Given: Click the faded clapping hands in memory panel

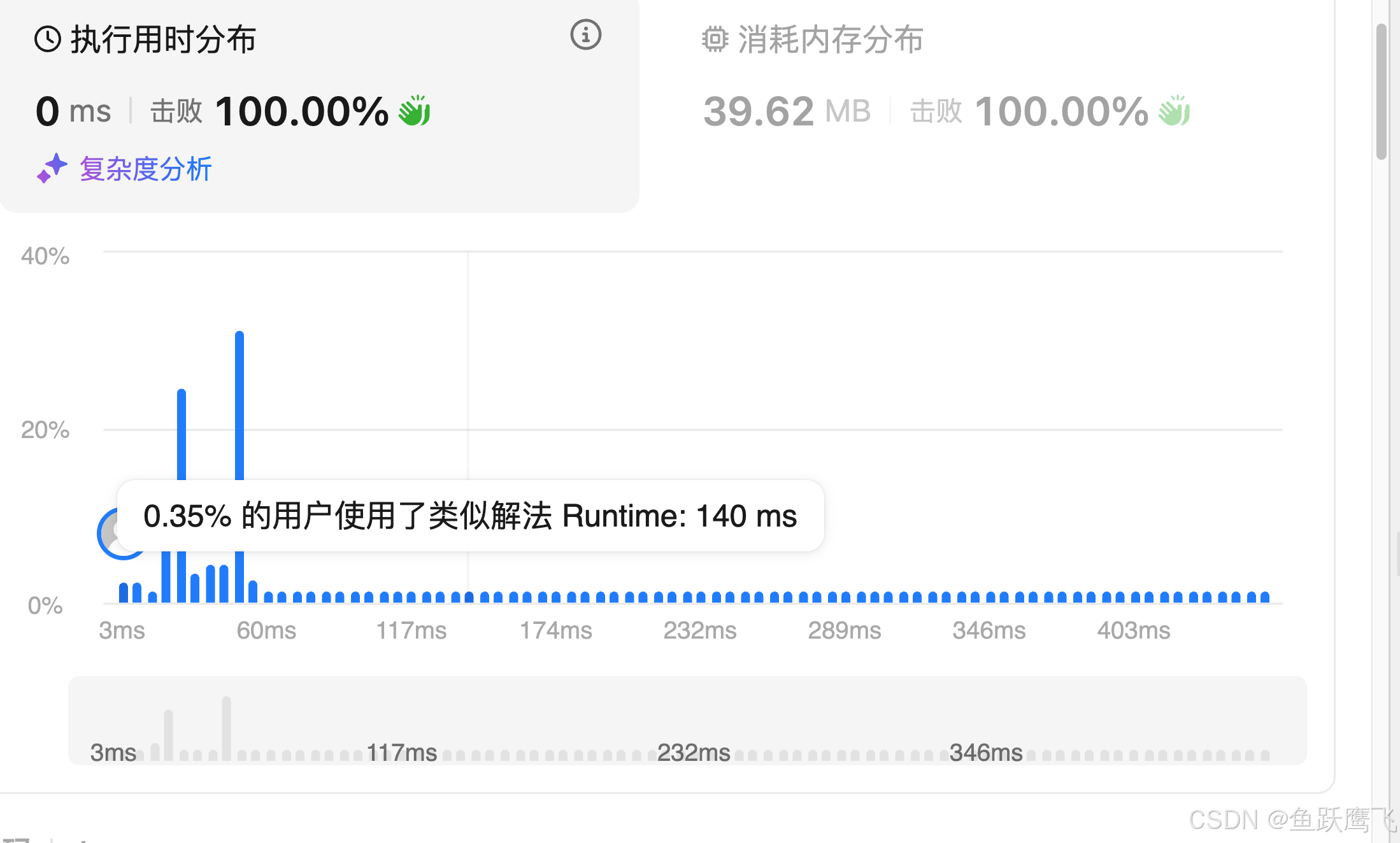Looking at the screenshot, I should click(x=1174, y=111).
